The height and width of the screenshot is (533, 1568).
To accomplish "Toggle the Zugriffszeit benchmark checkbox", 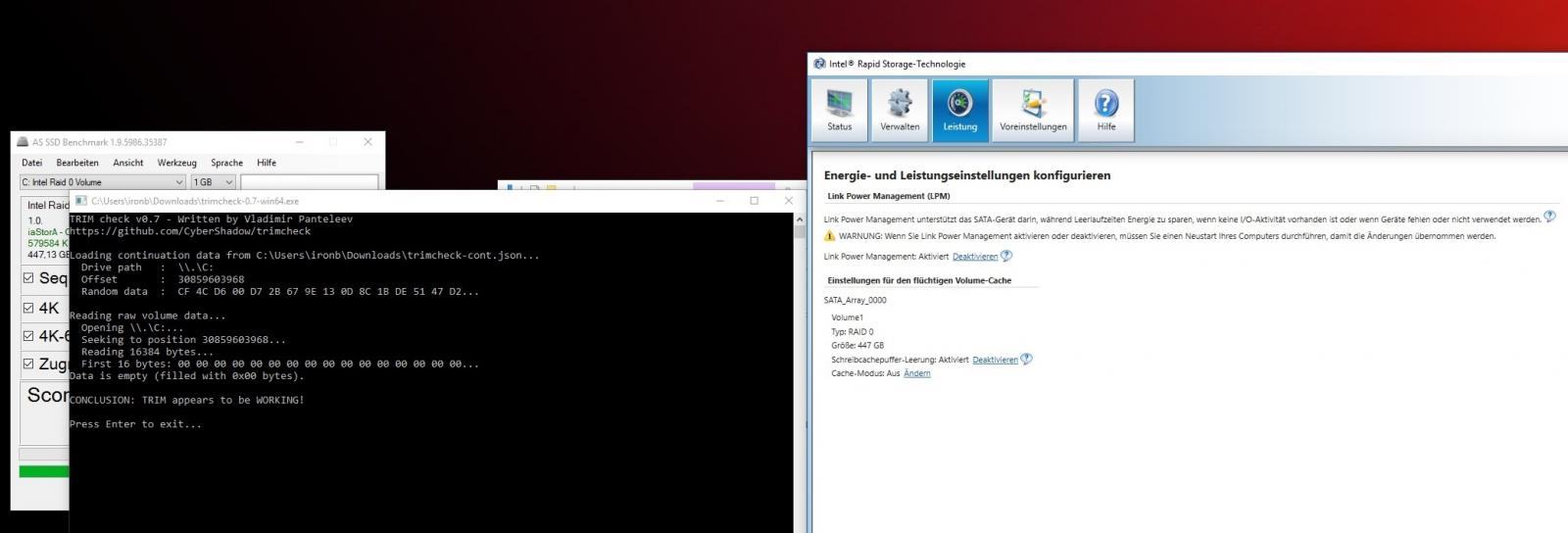I will tap(28, 363).
